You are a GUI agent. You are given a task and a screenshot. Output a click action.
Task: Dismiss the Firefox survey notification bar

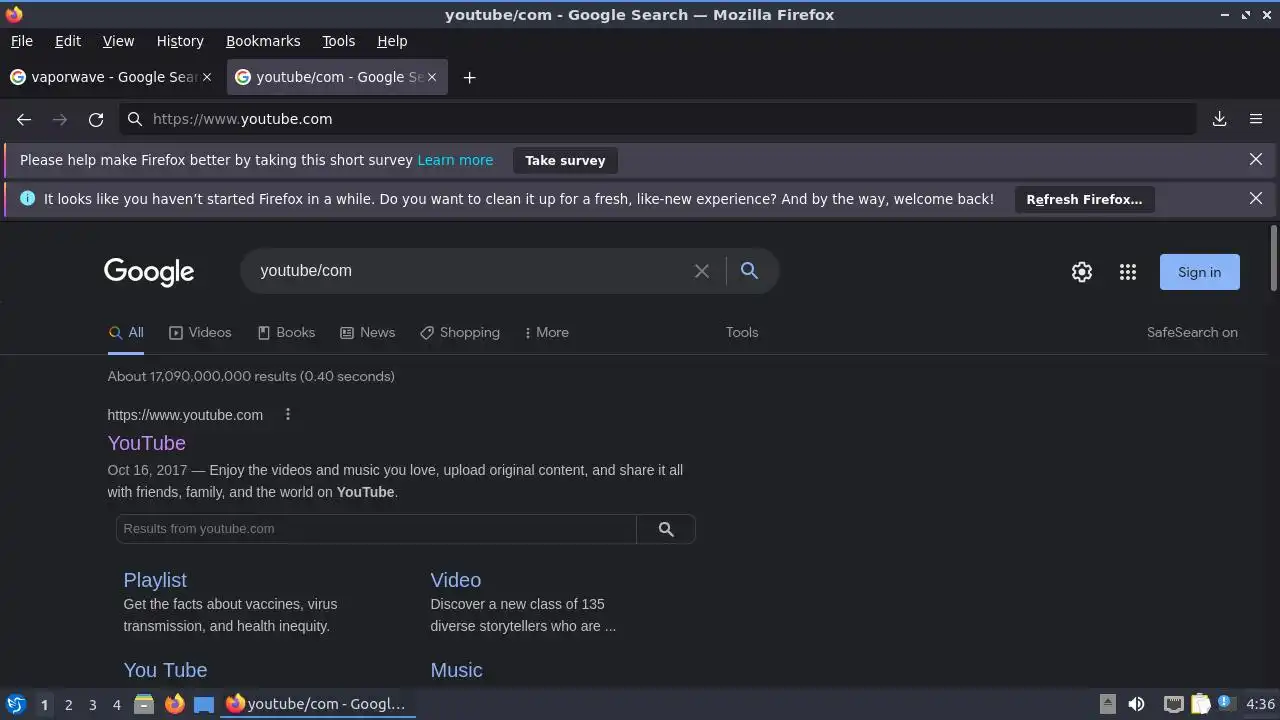click(1256, 160)
